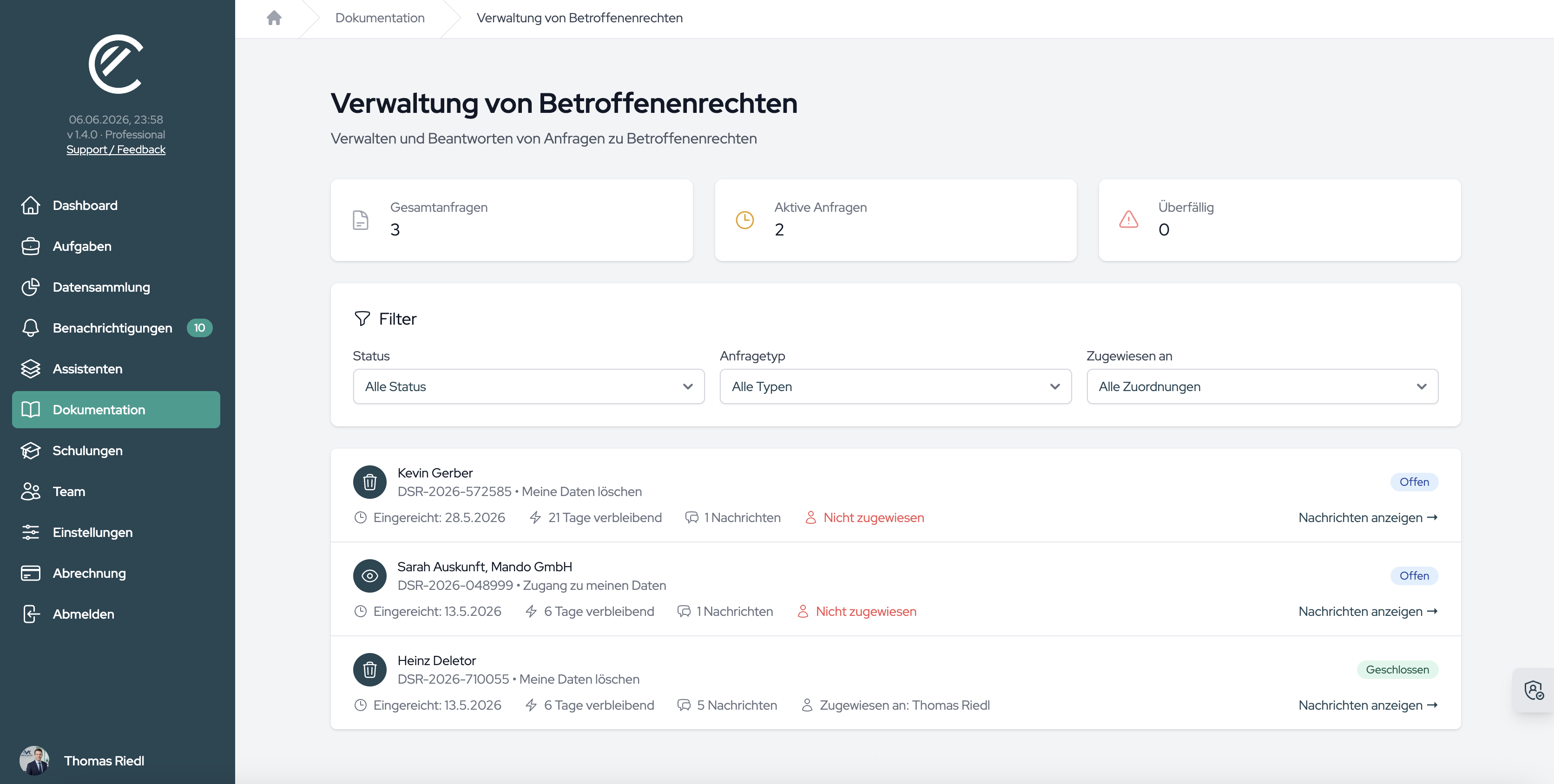The height and width of the screenshot is (784, 1554).
Task: Click the 5 Nachrichten count
Action: pos(737,705)
